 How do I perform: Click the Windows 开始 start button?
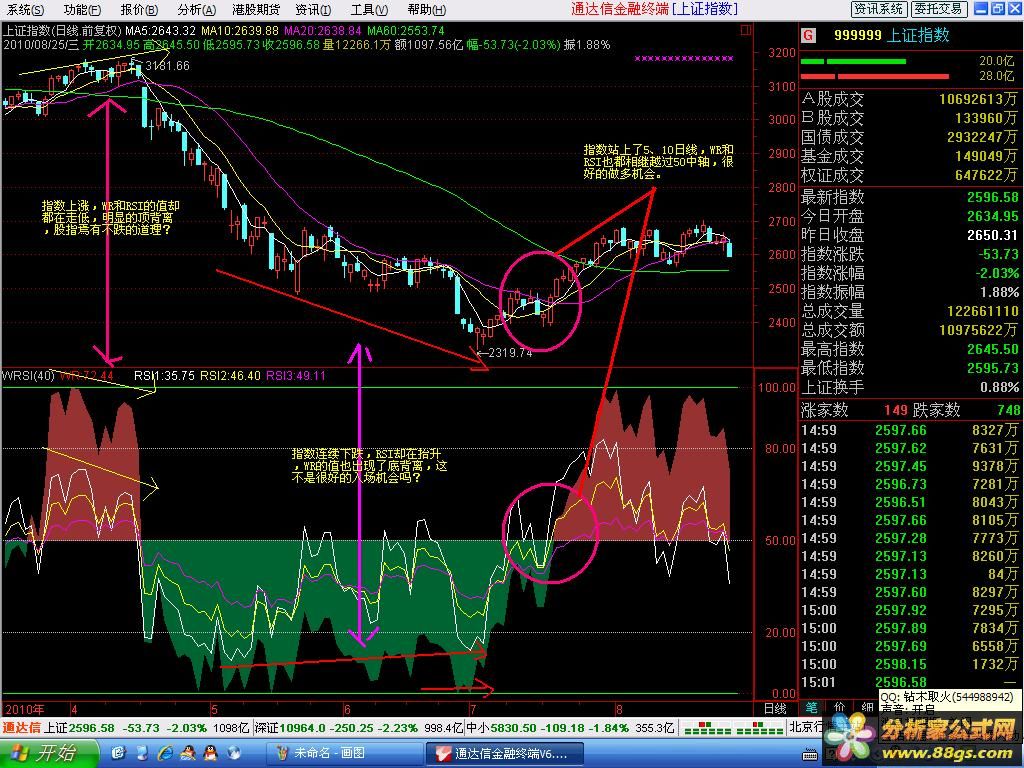click(48, 753)
